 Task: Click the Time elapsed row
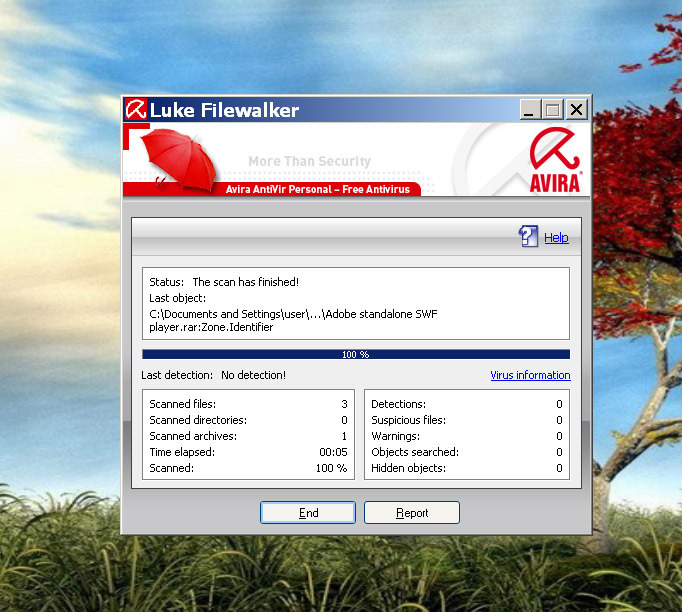[x=248, y=452]
